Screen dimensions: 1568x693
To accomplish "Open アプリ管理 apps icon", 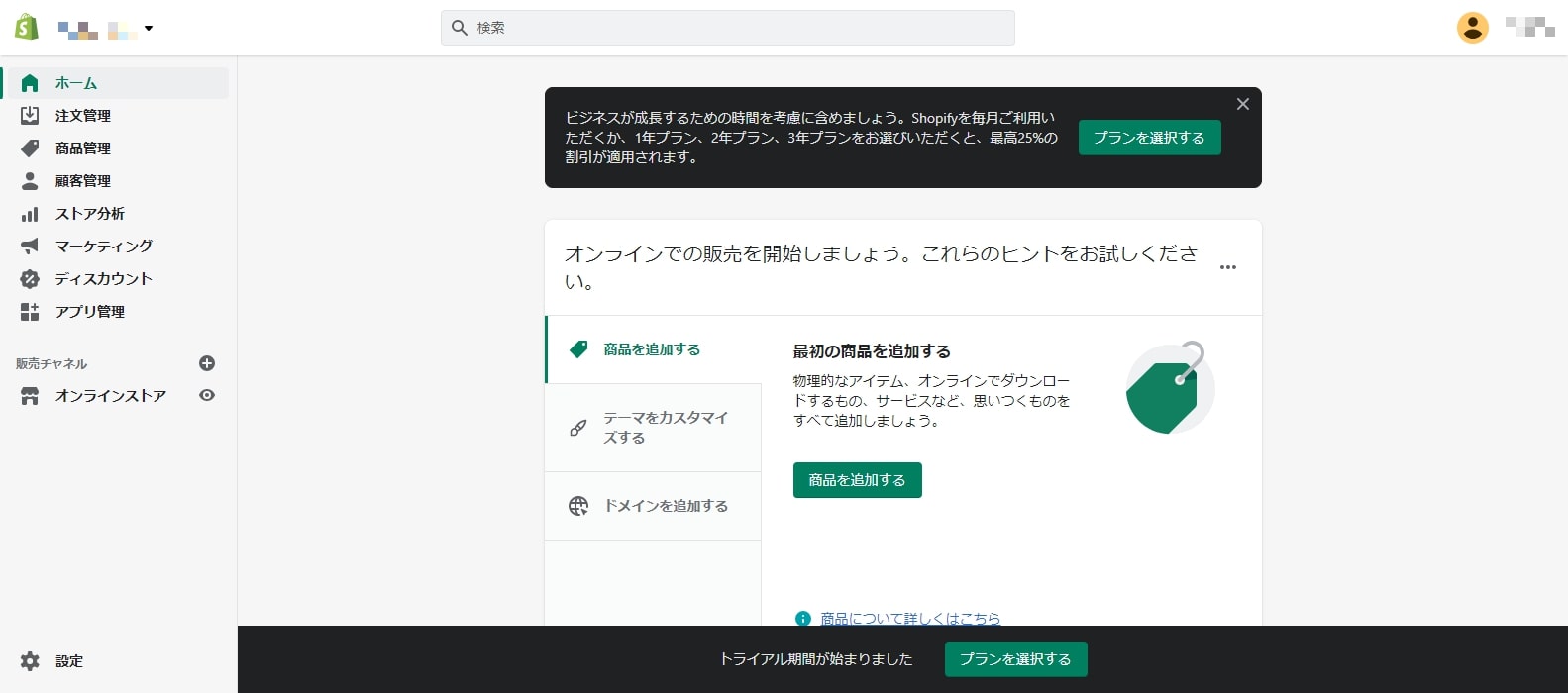I will [x=30, y=312].
